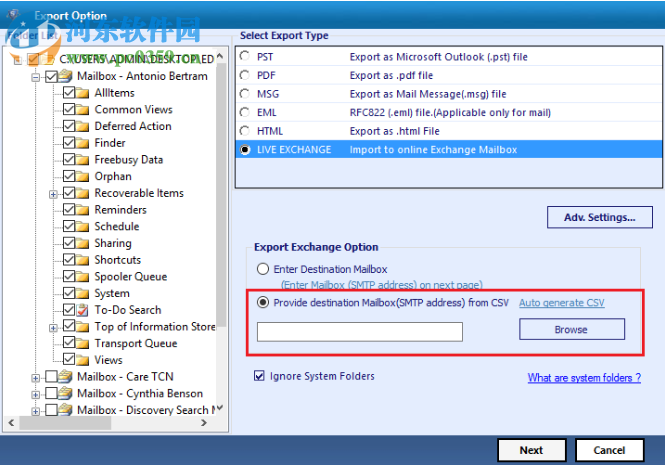
Task: Click horizontal scrollbar right arrow
Action: click(x=204, y=423)
